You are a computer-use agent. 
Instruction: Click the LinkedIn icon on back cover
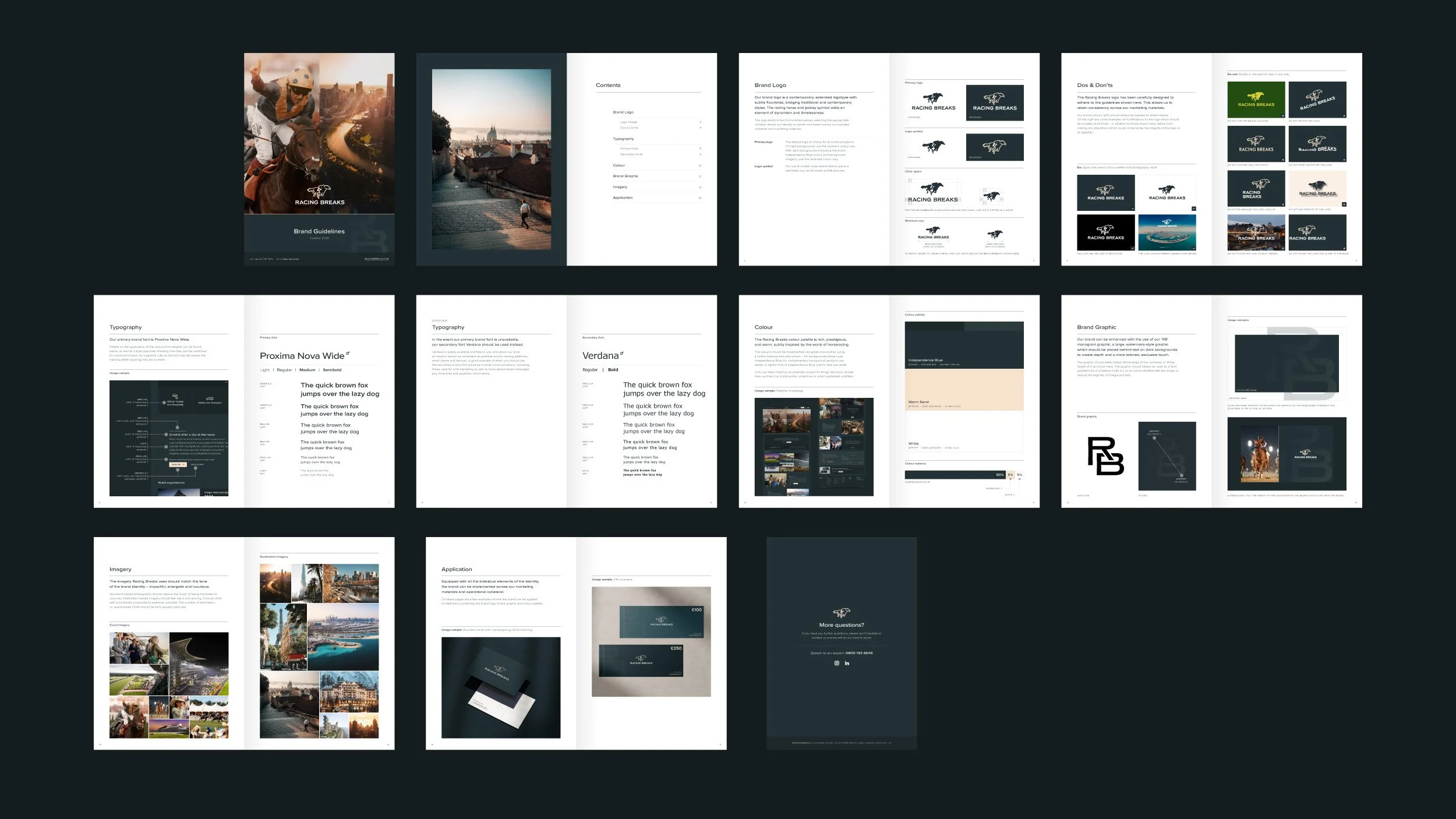pyautogui.click(x=847, y=663)
